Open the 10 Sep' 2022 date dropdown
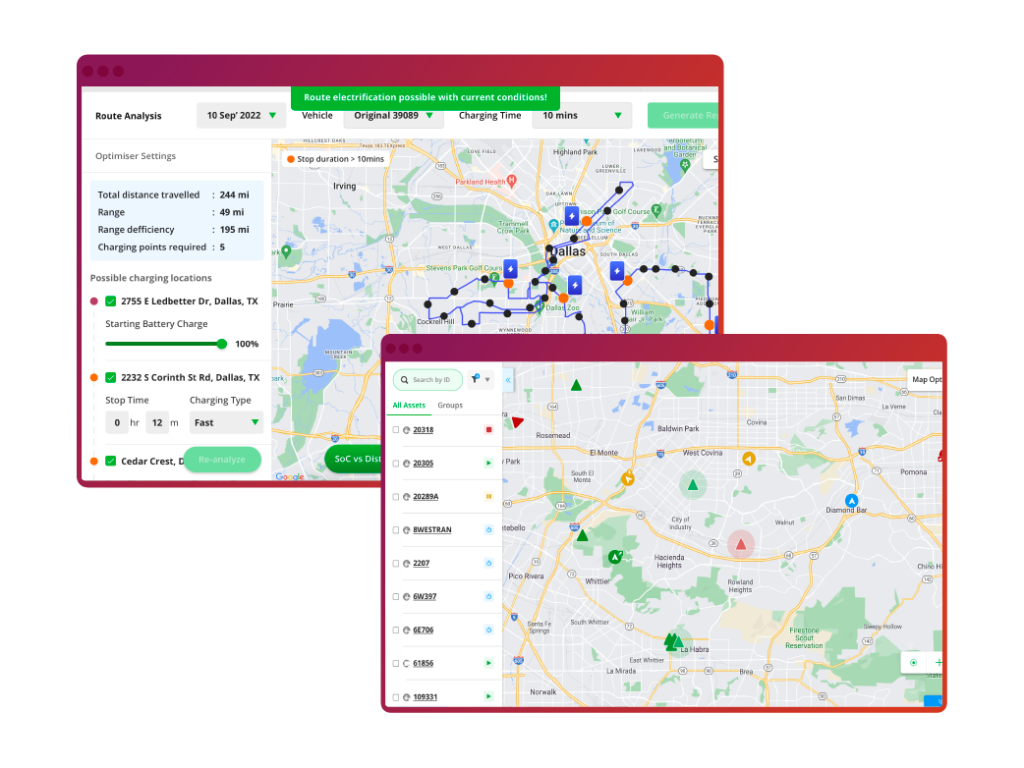Screen dimensions: 1024x768 click(240, 116)
